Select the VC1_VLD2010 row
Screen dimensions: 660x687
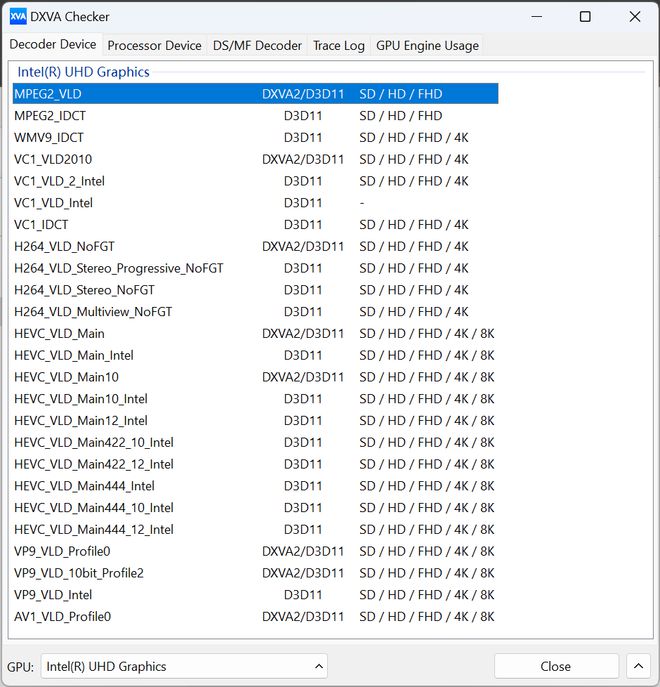pyautogui.click(x=255, y=159)
